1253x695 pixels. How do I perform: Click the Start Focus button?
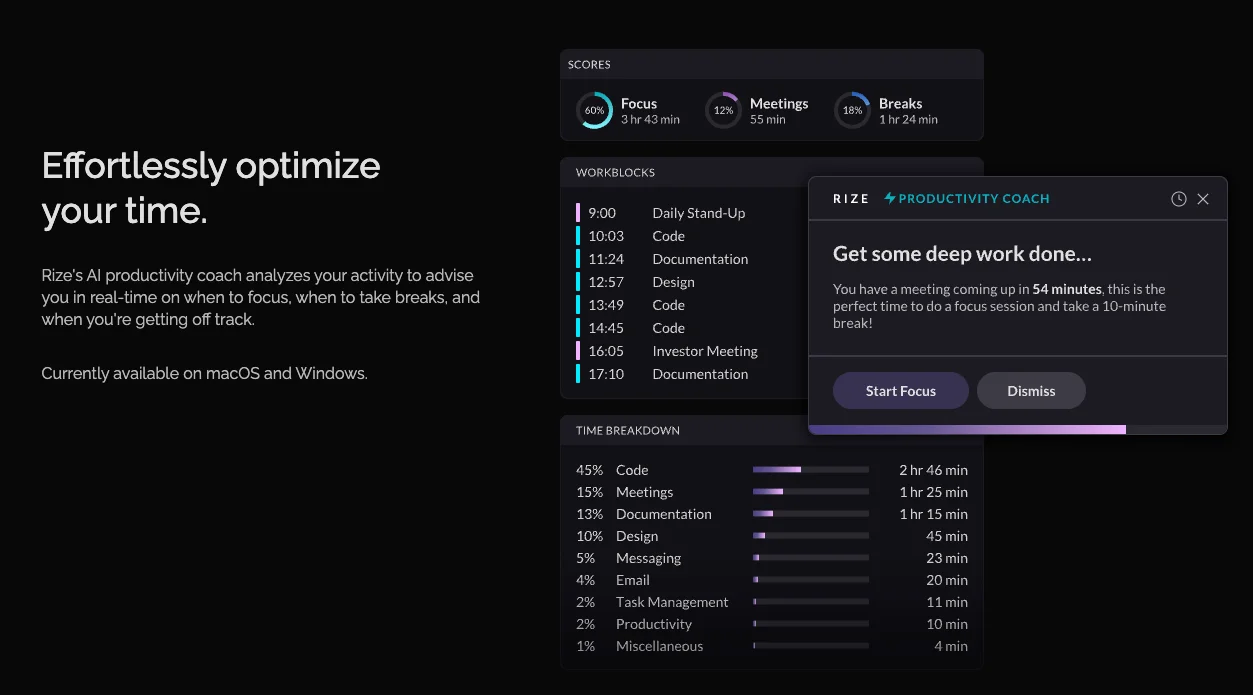pos(900,390)
